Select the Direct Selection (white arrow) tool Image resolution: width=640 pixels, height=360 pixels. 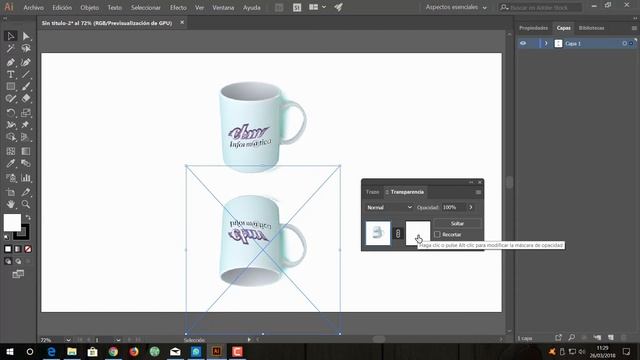[26, 36]
